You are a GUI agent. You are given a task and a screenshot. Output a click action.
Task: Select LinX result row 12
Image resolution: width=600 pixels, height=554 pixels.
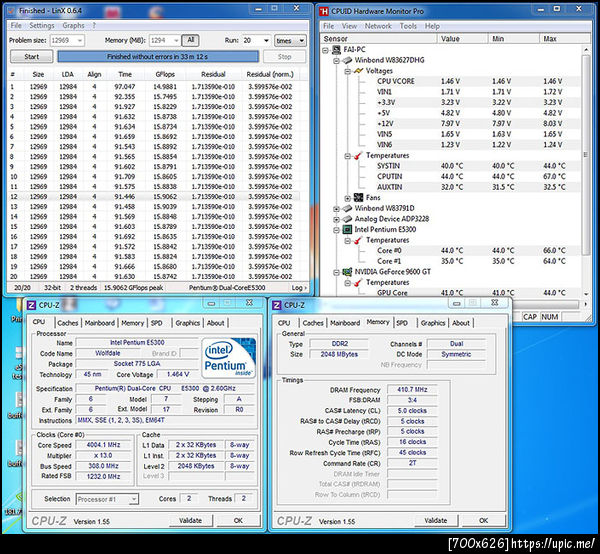tap(154, 196)
